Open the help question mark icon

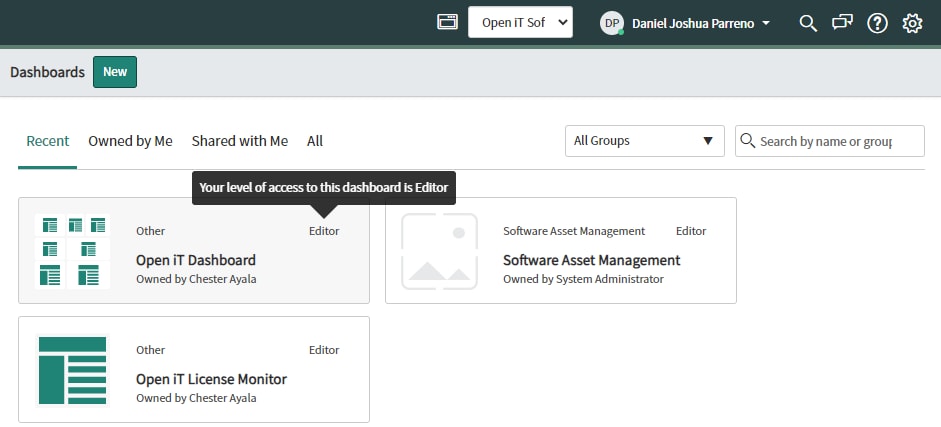tap(877, 23)
